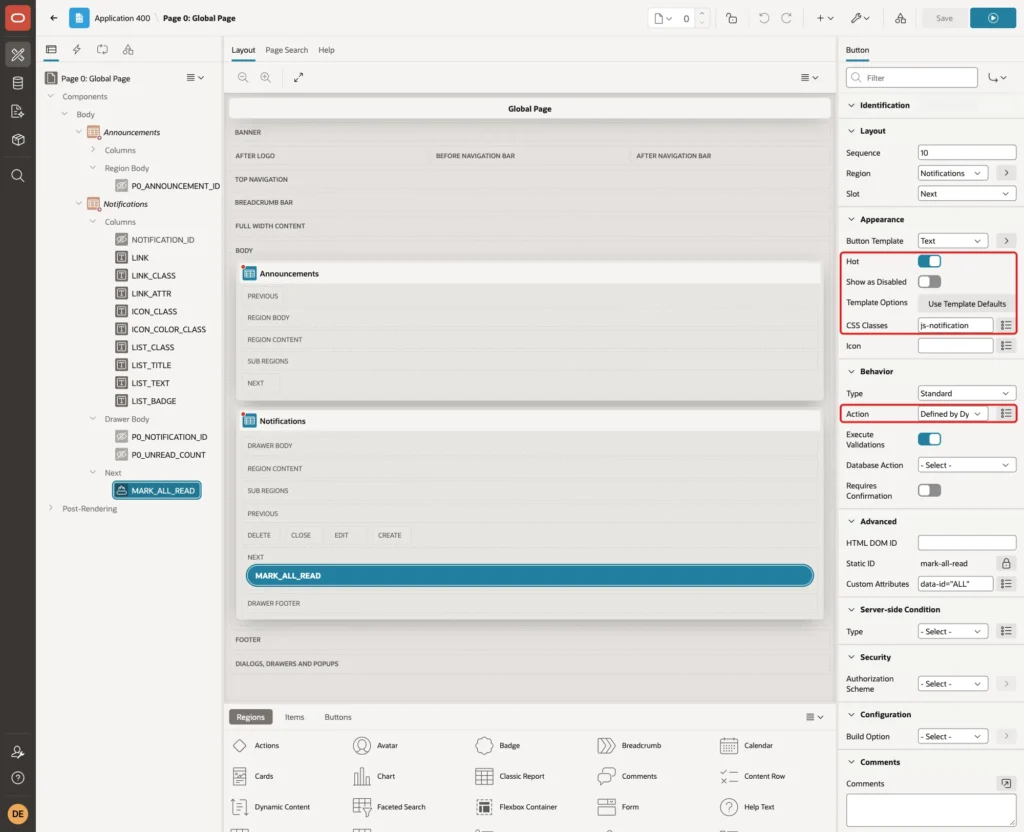Click the search magnifier in sidebar
The width and height of the screenshot is (1024, 832).
[x=18, y=175]
